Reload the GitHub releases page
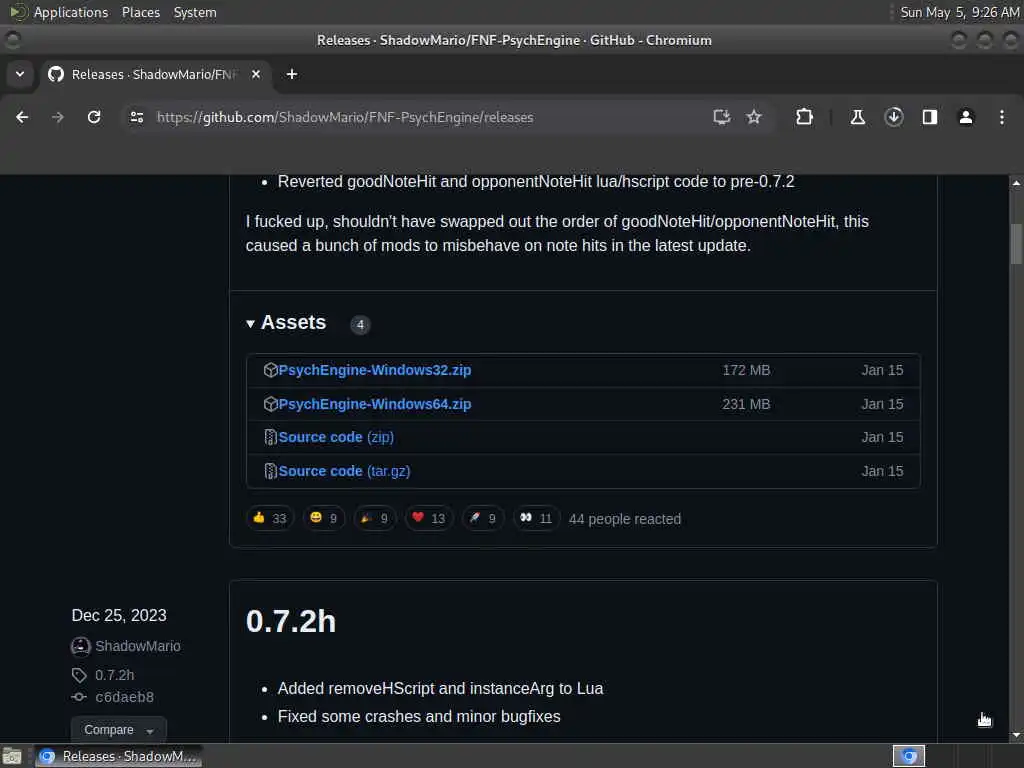Viewport: 1024px width, 768px height. pos(94,118)
